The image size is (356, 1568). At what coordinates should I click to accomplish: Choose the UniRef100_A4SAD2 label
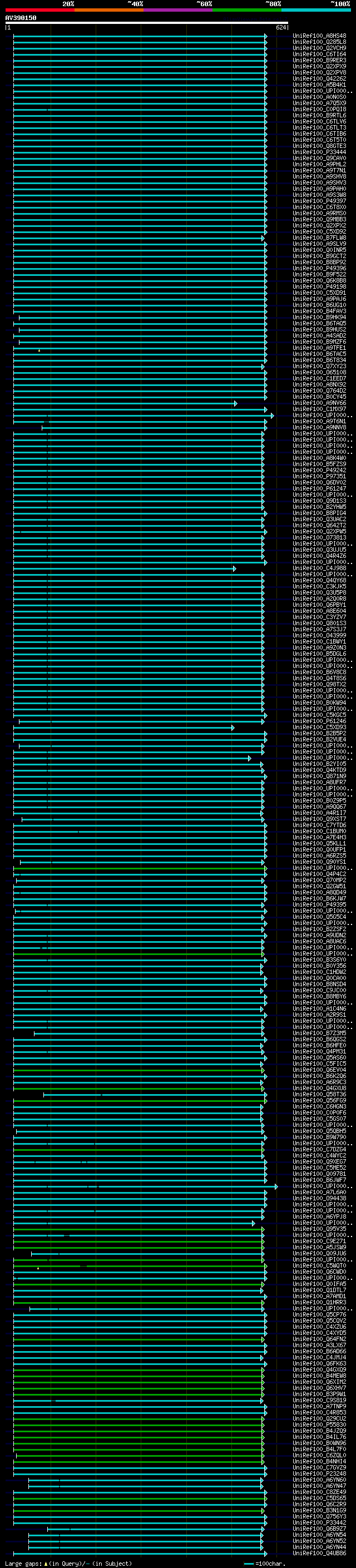(319, 336)
